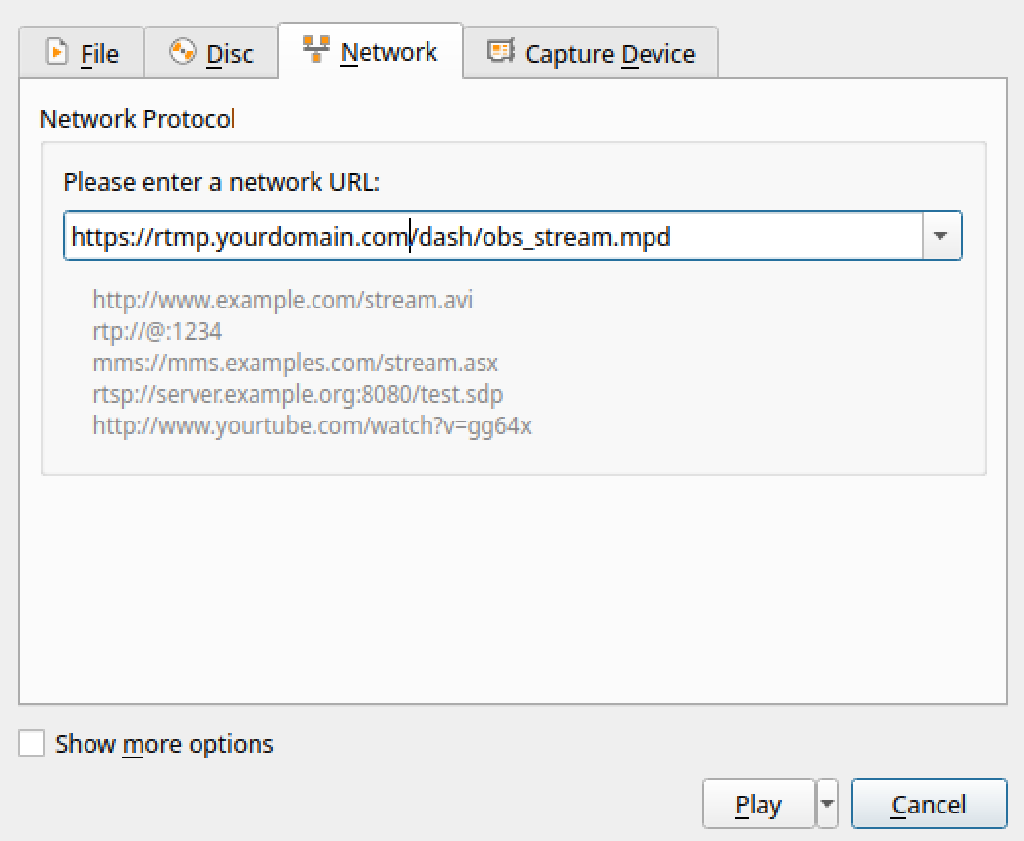
Task: Click the Cancel button
Action: [928, 804]
